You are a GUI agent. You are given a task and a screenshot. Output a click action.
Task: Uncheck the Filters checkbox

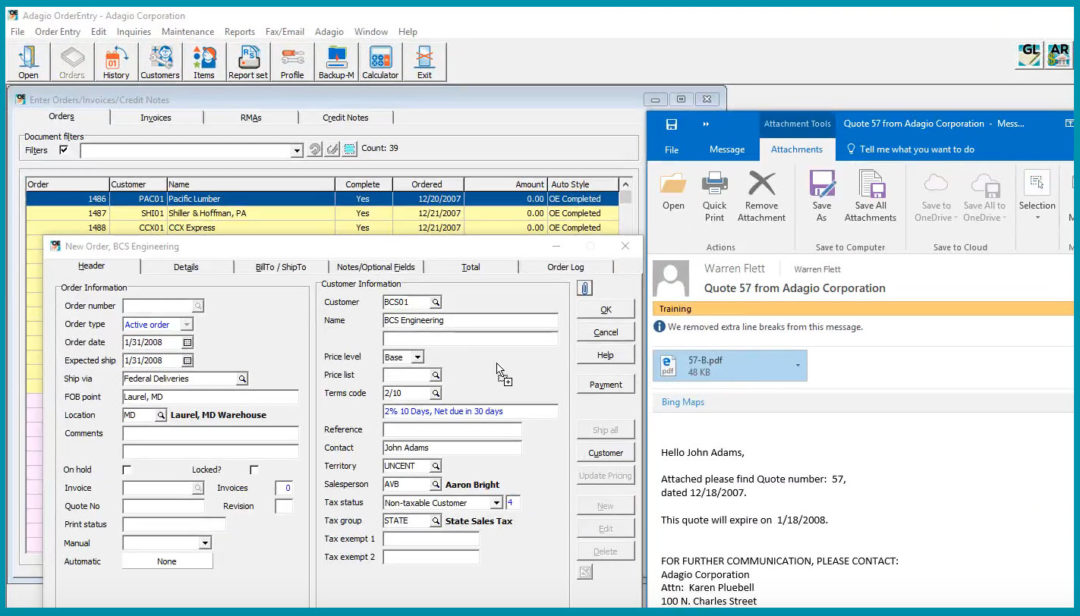64,149
